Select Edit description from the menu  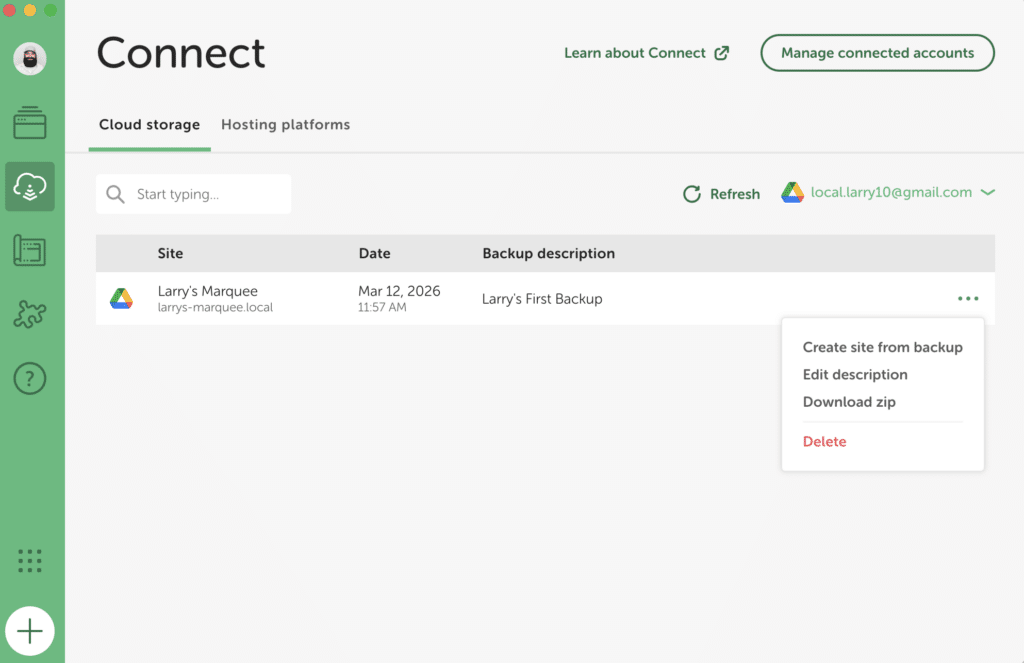click(x=855, y=374)
